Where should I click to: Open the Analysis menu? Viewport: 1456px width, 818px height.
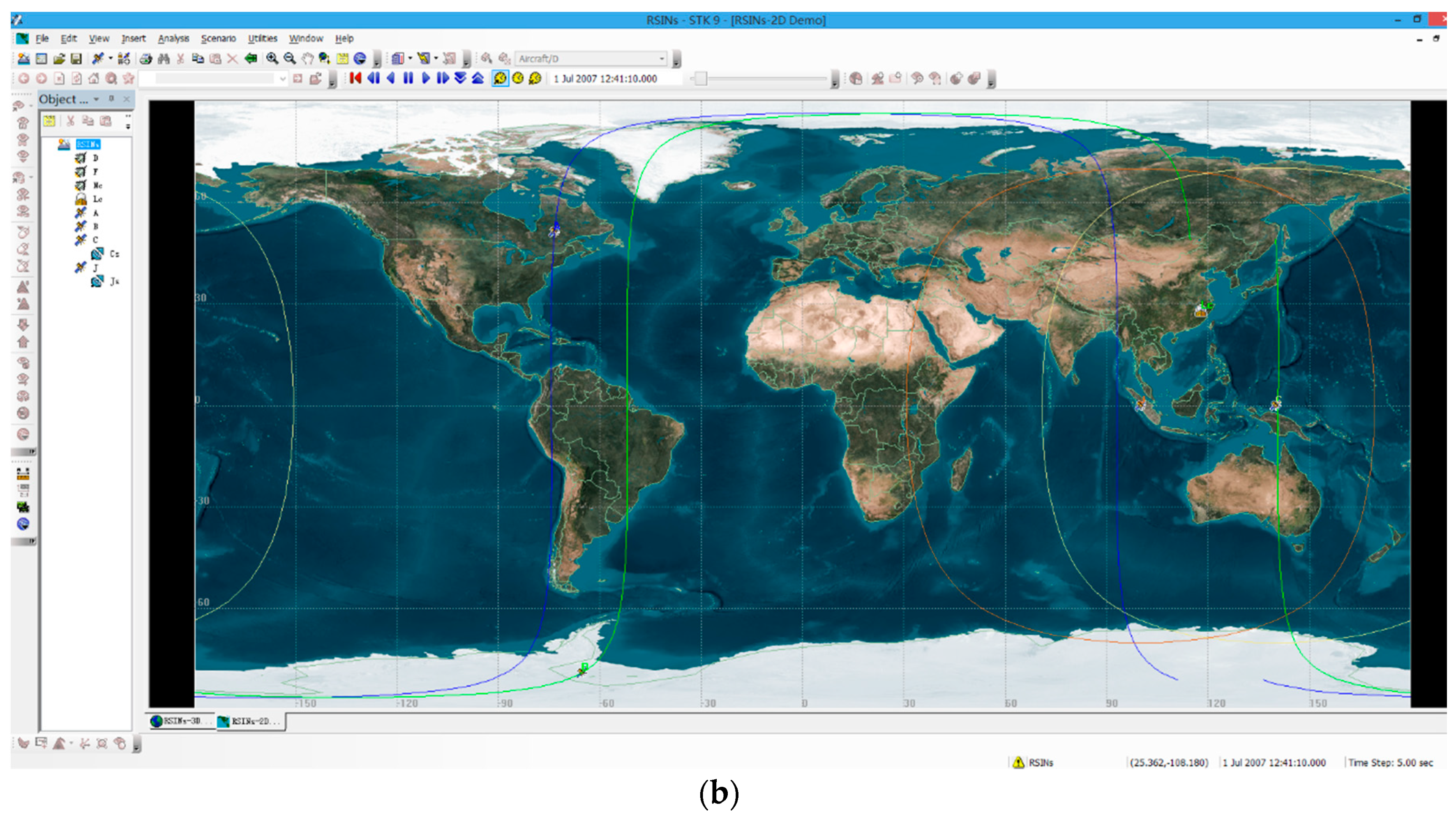[x=174, y=39]
